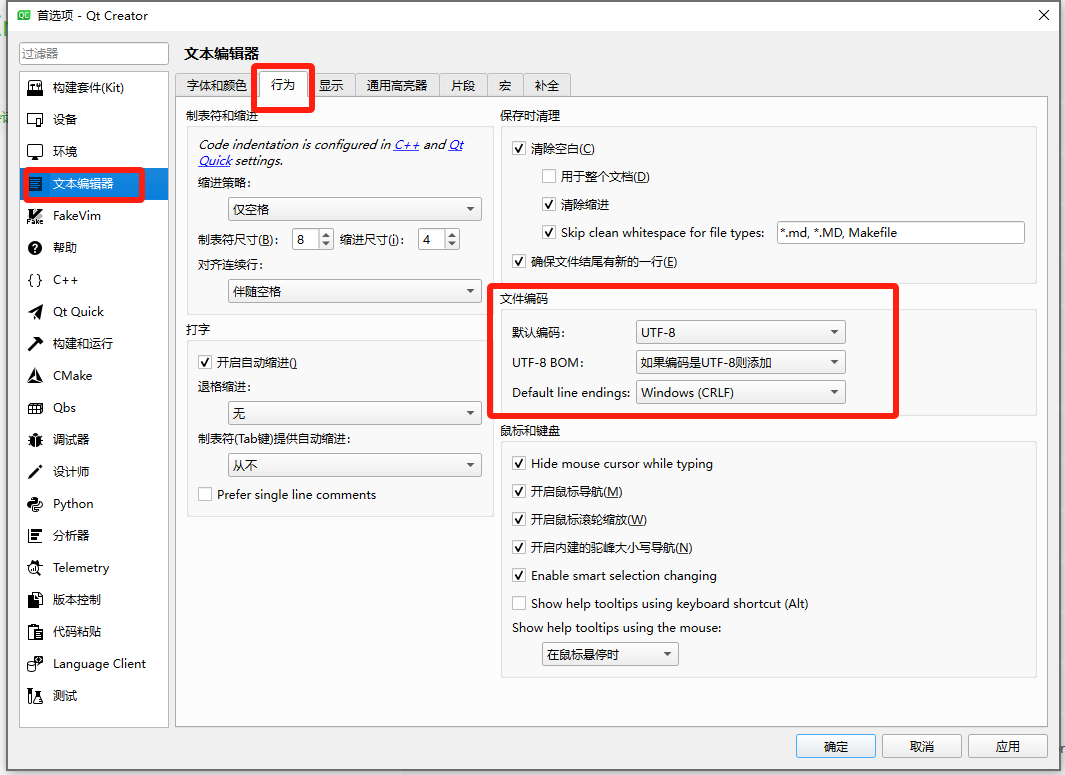Toggle 清除缩进 clean indentation checkbox
This screenshot has width=1065, height=775.
tap(549, 204)
